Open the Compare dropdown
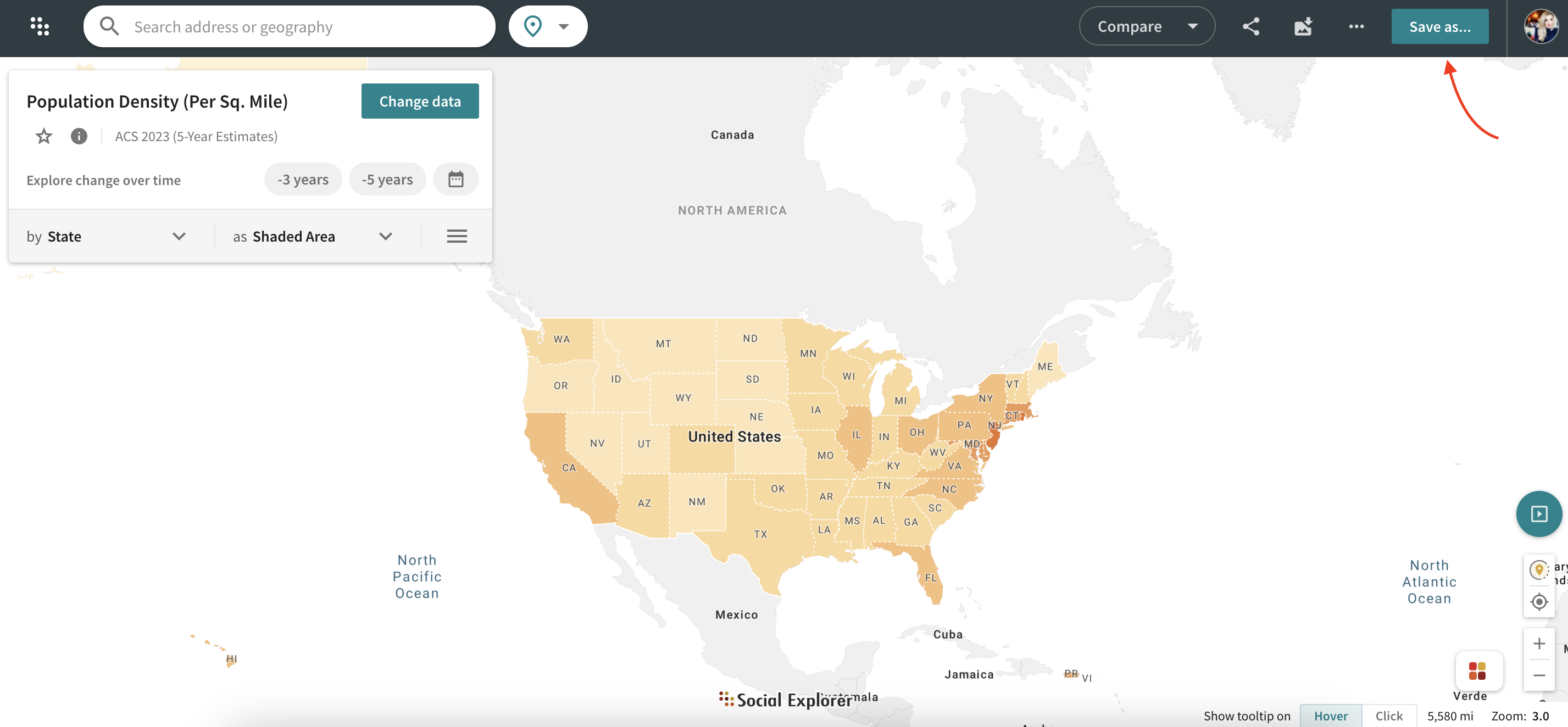Viewport: 1568px width, 727px height. click(1146, 26)
